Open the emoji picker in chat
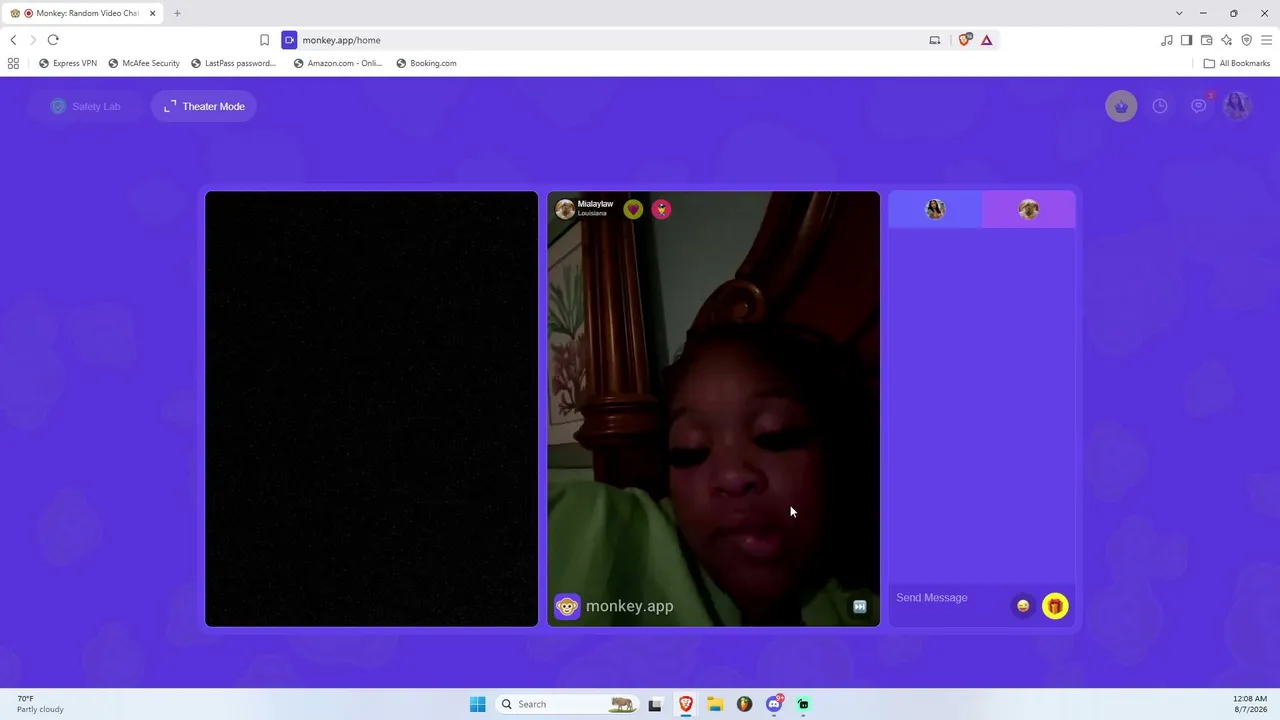Image resolution: width=1280 pixels, height=720 pixels. click(x=1023, y=606)
